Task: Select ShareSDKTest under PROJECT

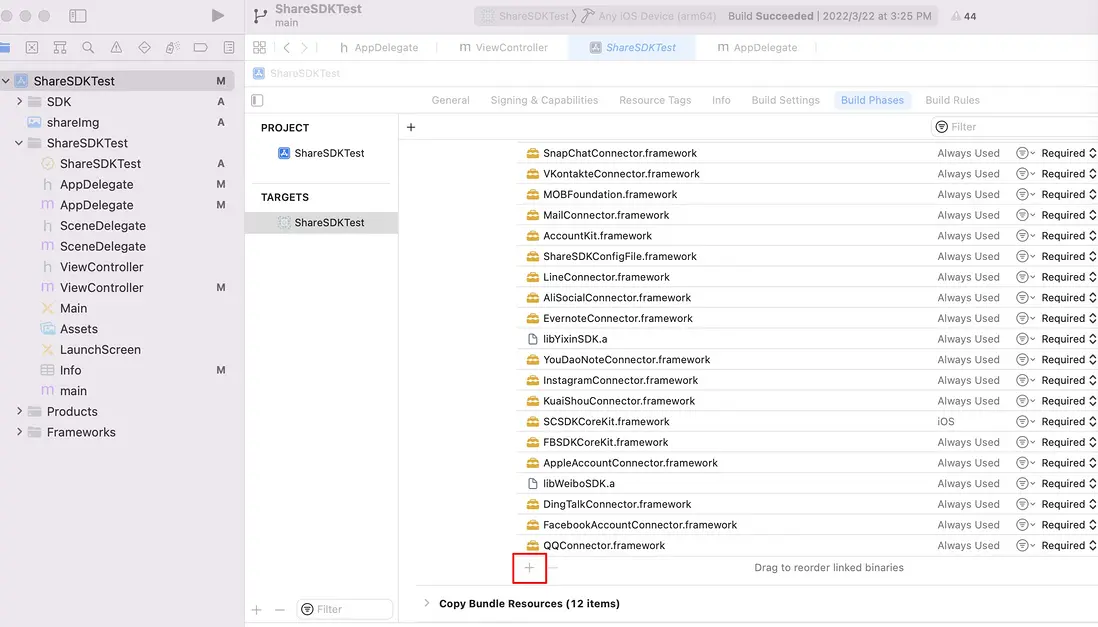Action: click(x=321, y=153)
